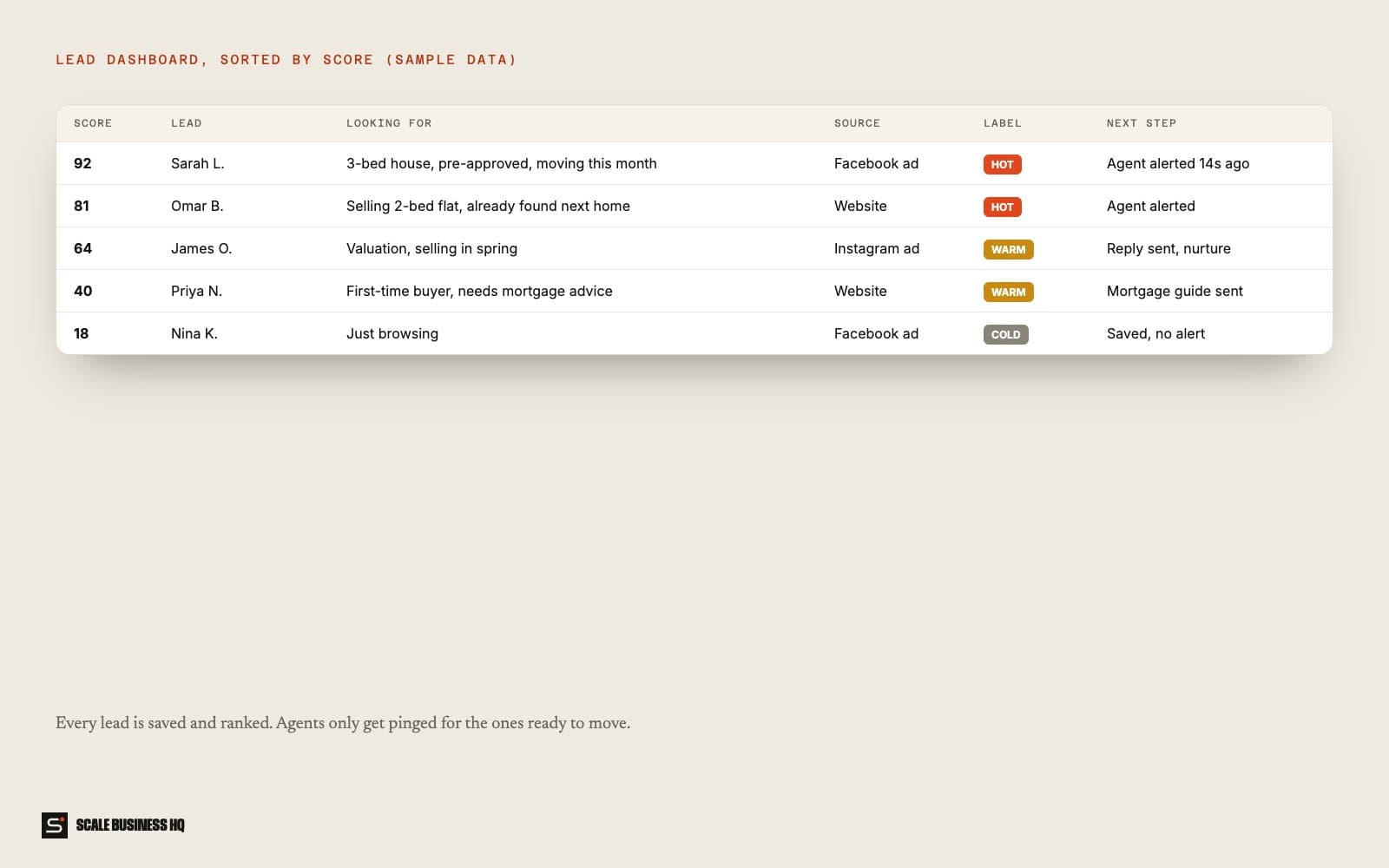Click the score value 40

point(82,291)
